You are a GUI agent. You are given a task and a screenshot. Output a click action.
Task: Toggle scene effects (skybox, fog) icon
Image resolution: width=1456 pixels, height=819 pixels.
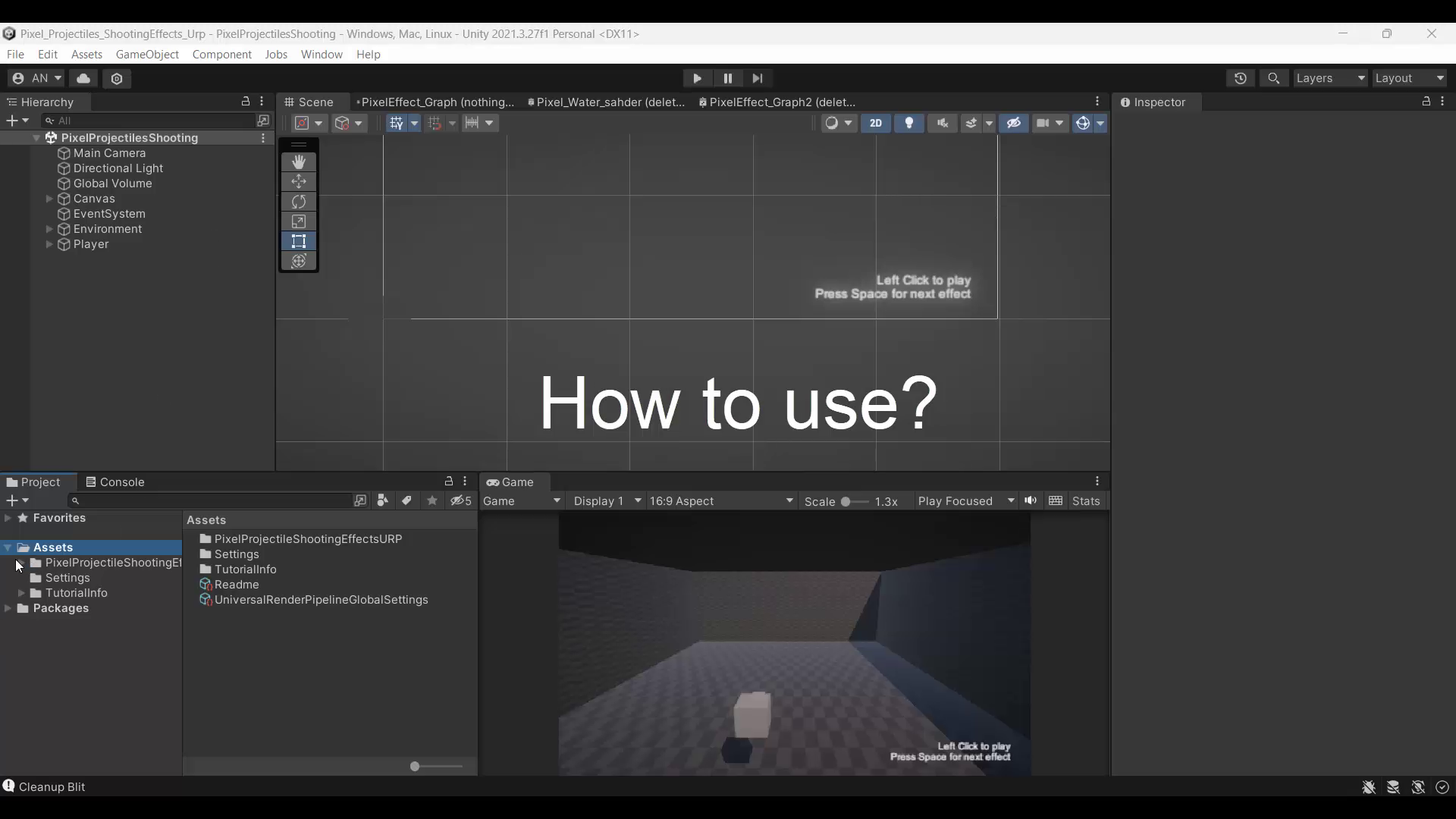click(971, 123)
